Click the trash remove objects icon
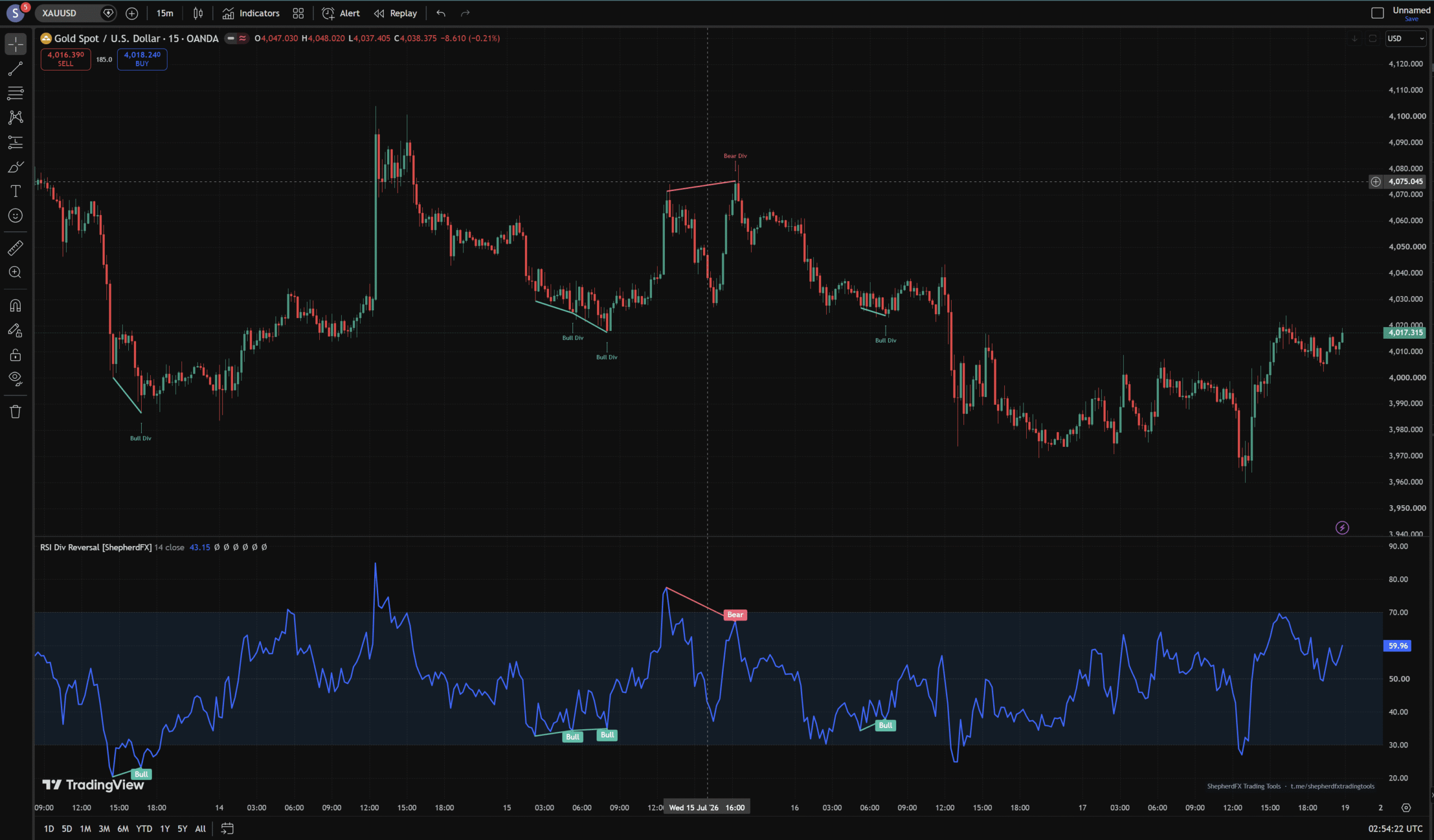1434x840 pixels. 15,412
